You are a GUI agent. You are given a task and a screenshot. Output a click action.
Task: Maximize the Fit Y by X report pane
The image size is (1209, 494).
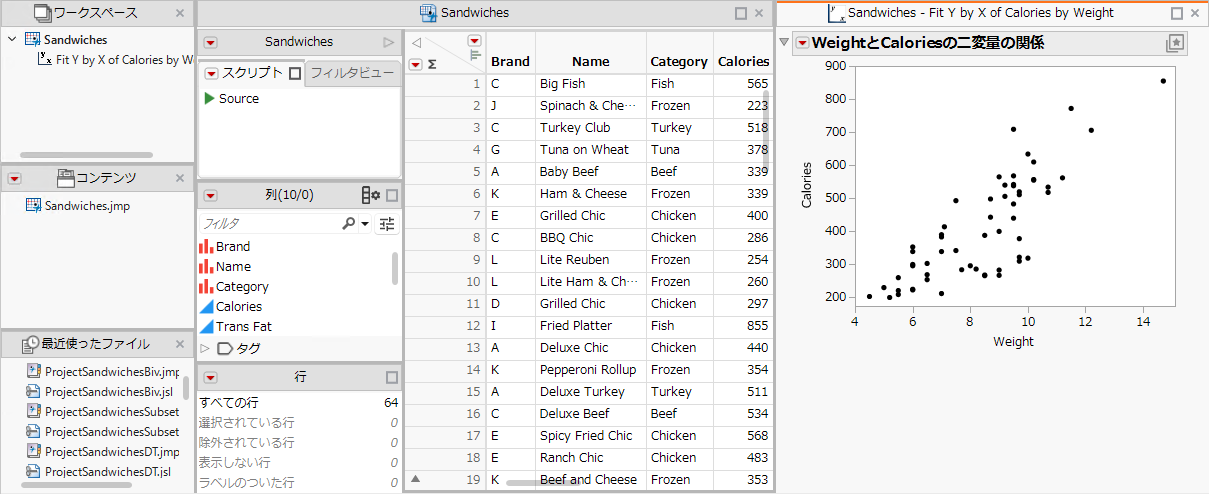tap(1177, 13)
